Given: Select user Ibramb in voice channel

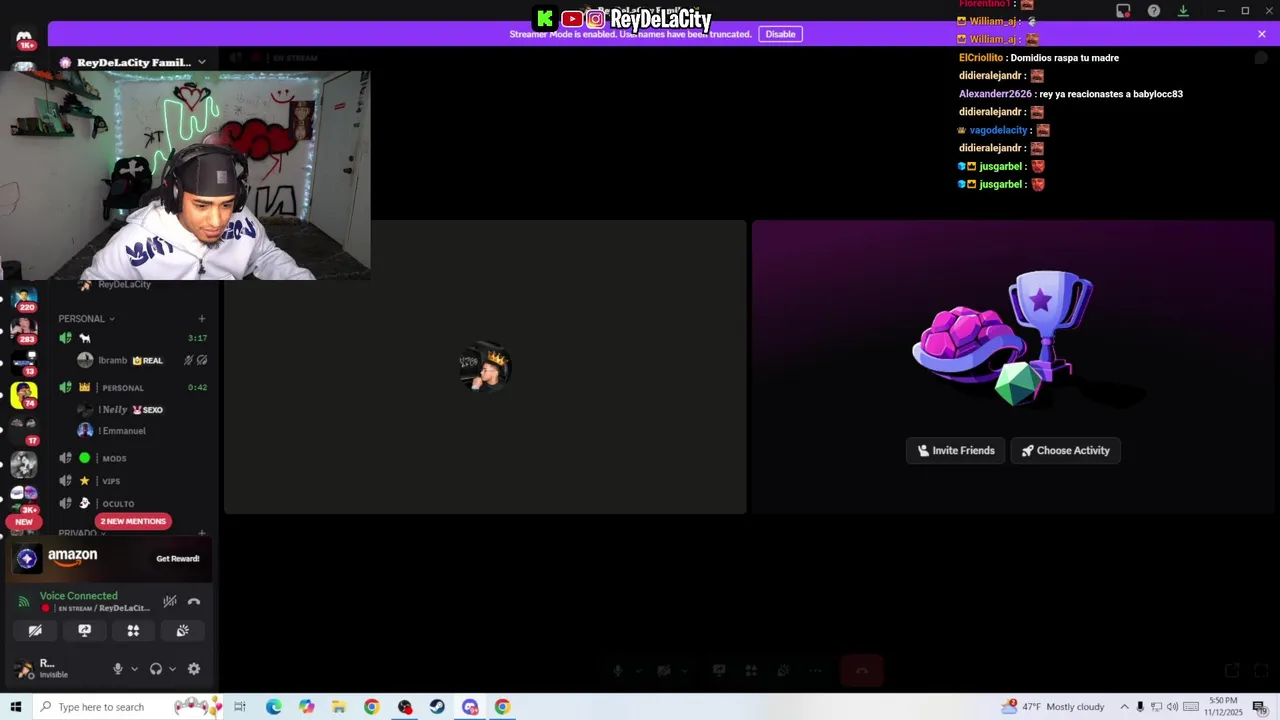Looking at the screenshot, I should (140, 360).
